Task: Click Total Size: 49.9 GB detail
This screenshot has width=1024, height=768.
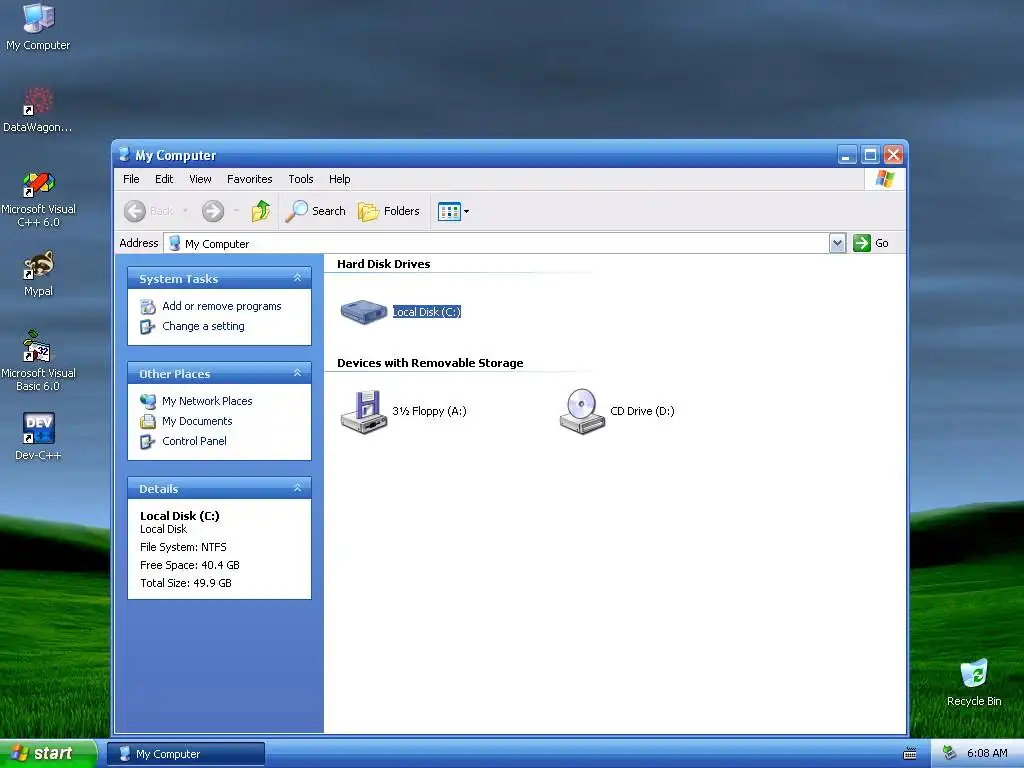Action: tap(186, 583)
